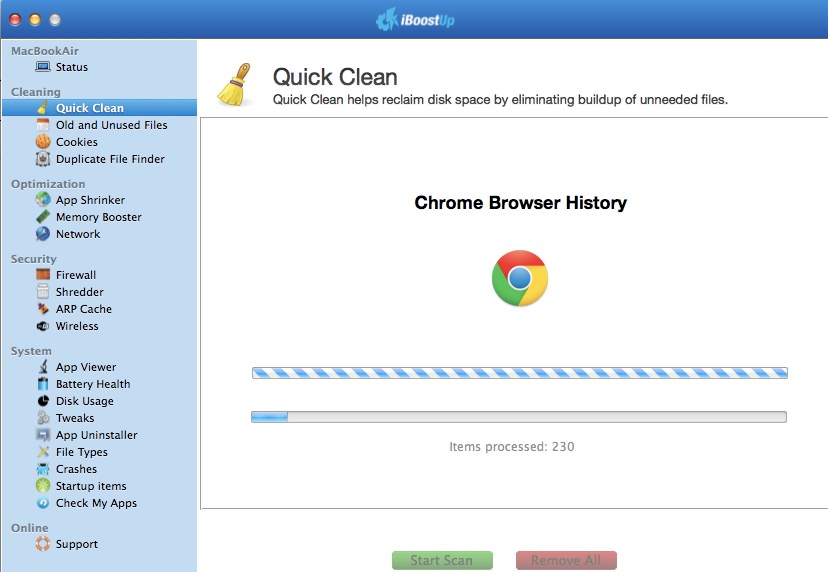Screen dimensions: 828x572
Task: Select Quick Clean in the sidebar
Action: (x=99, y=108)
